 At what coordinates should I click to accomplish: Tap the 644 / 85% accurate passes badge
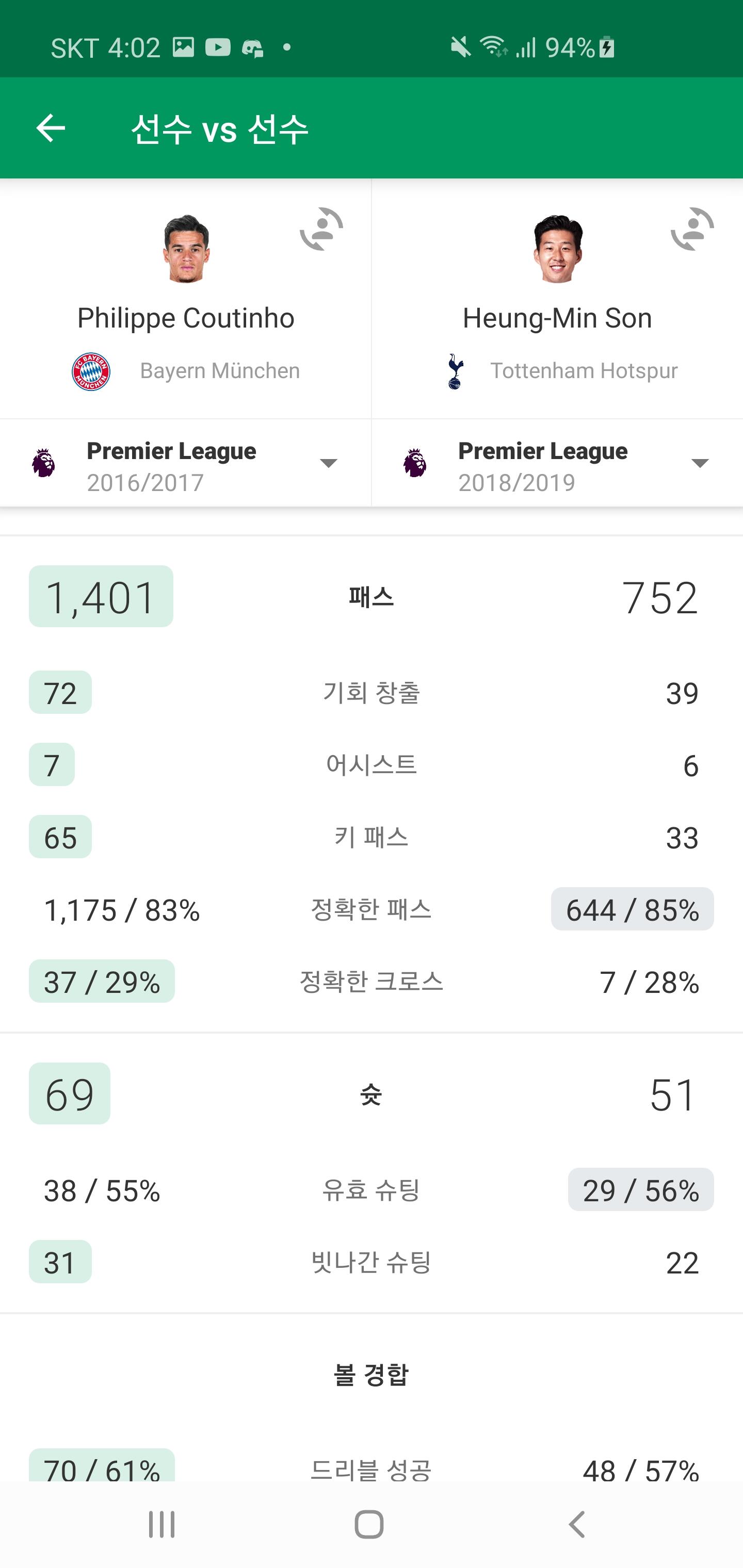632,909
